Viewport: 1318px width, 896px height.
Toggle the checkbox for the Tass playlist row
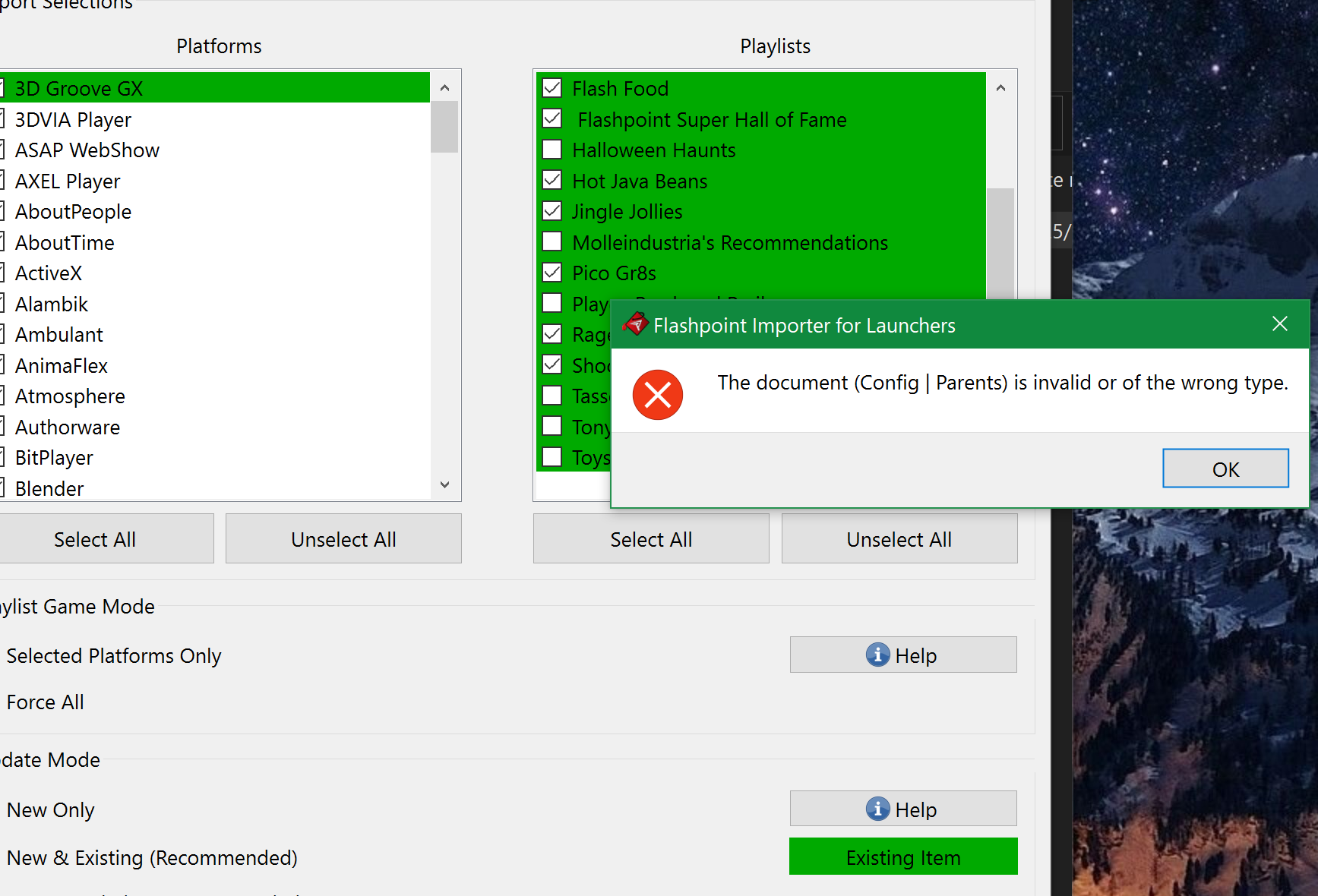tap(552, 396)
